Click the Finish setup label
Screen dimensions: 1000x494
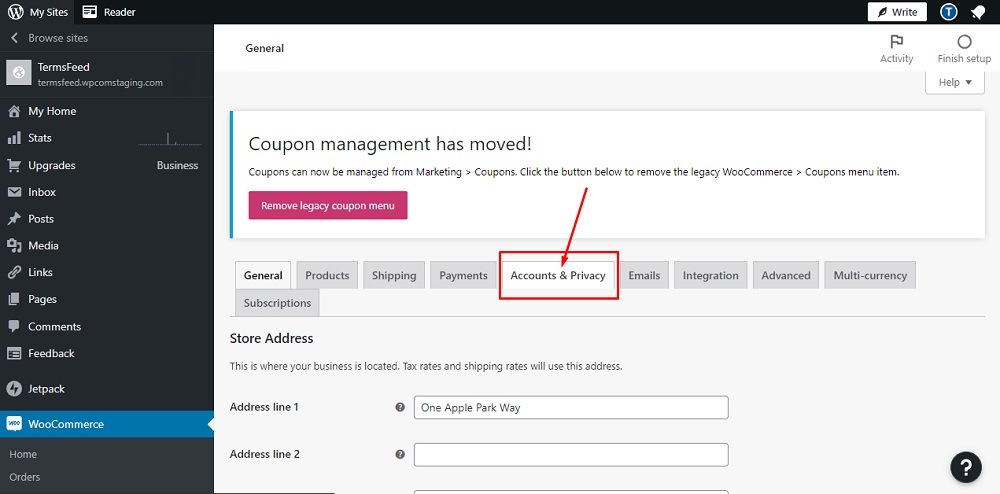point(964,59)
